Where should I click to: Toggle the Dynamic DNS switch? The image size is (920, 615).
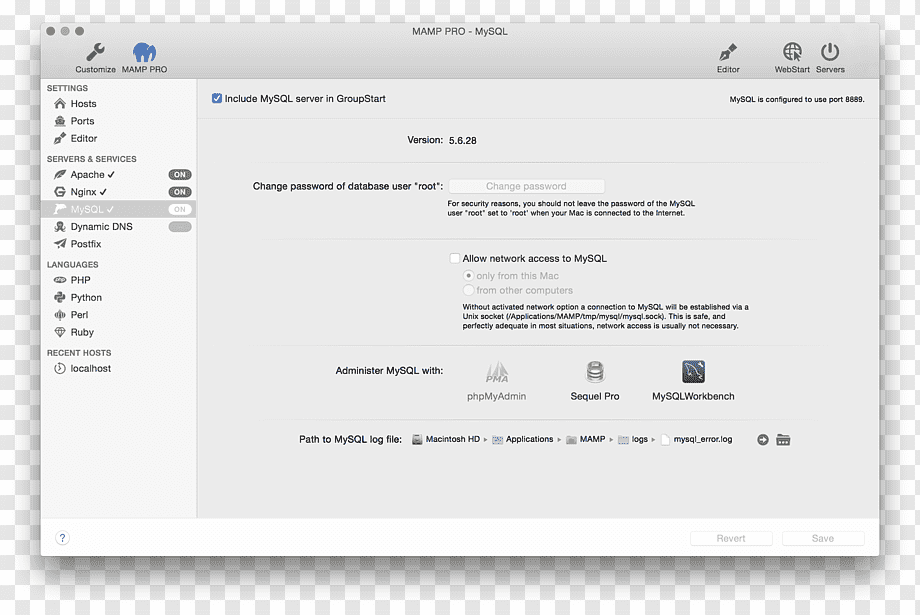(x=180, y=227)
